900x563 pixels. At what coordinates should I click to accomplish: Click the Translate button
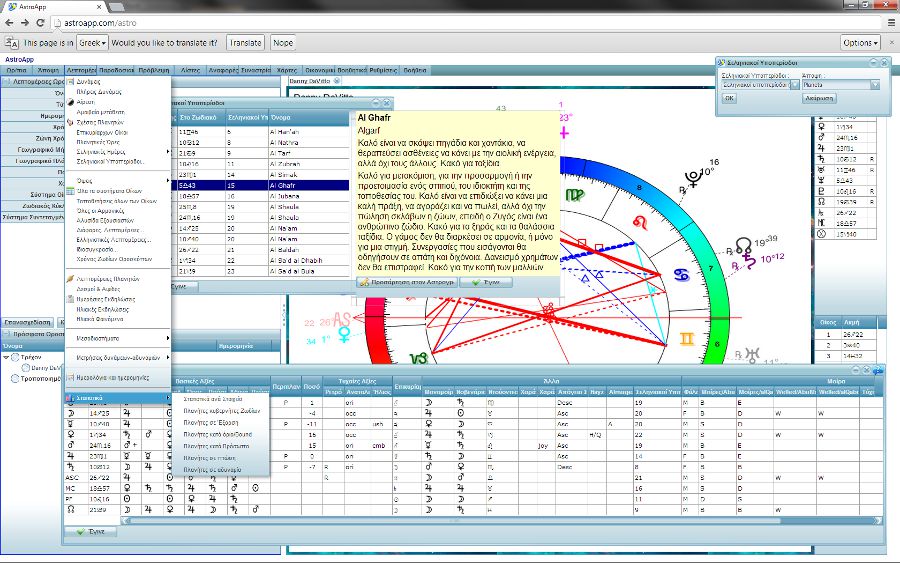246,43
